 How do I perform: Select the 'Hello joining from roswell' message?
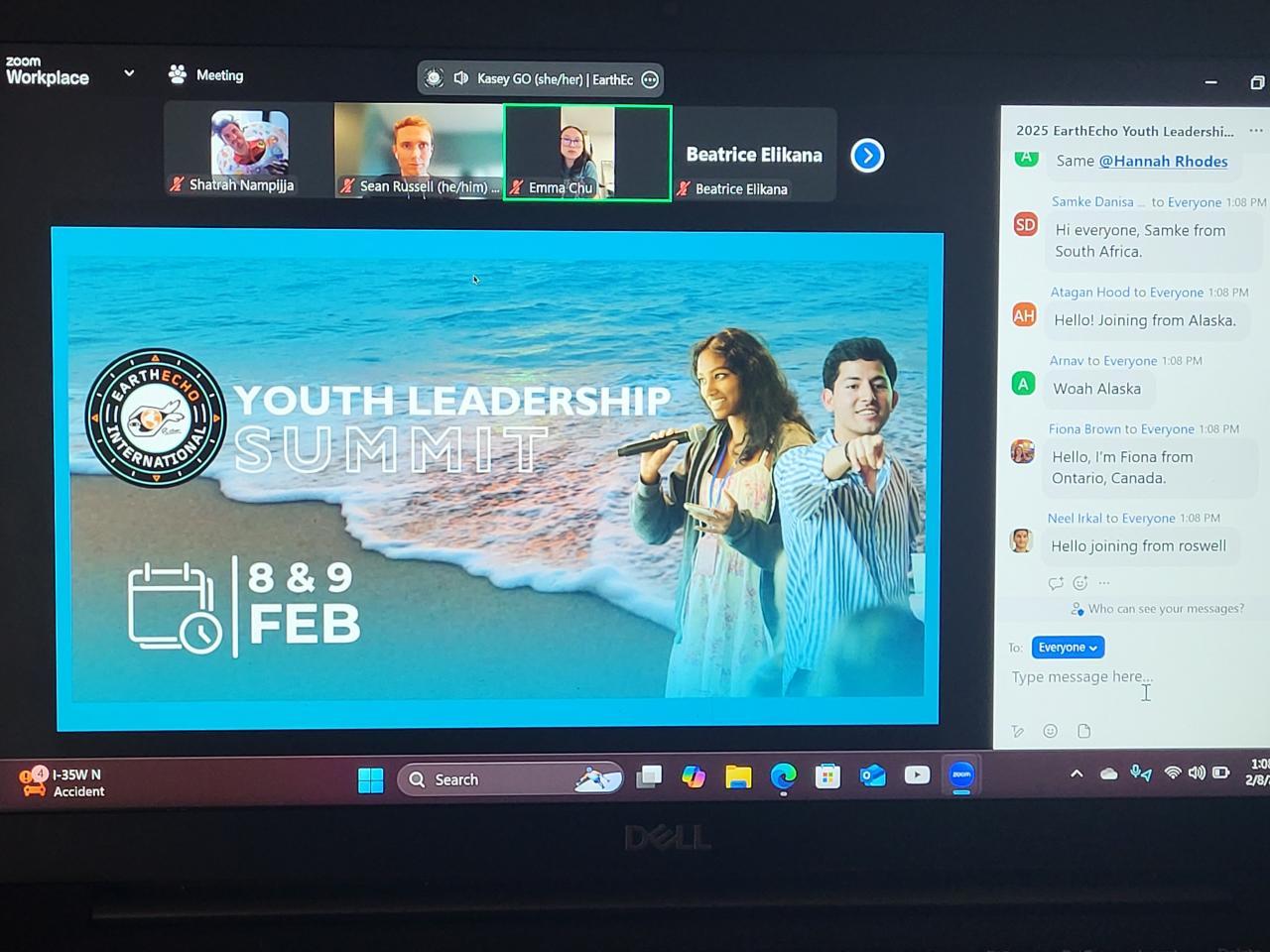(x=1138, y=545)
